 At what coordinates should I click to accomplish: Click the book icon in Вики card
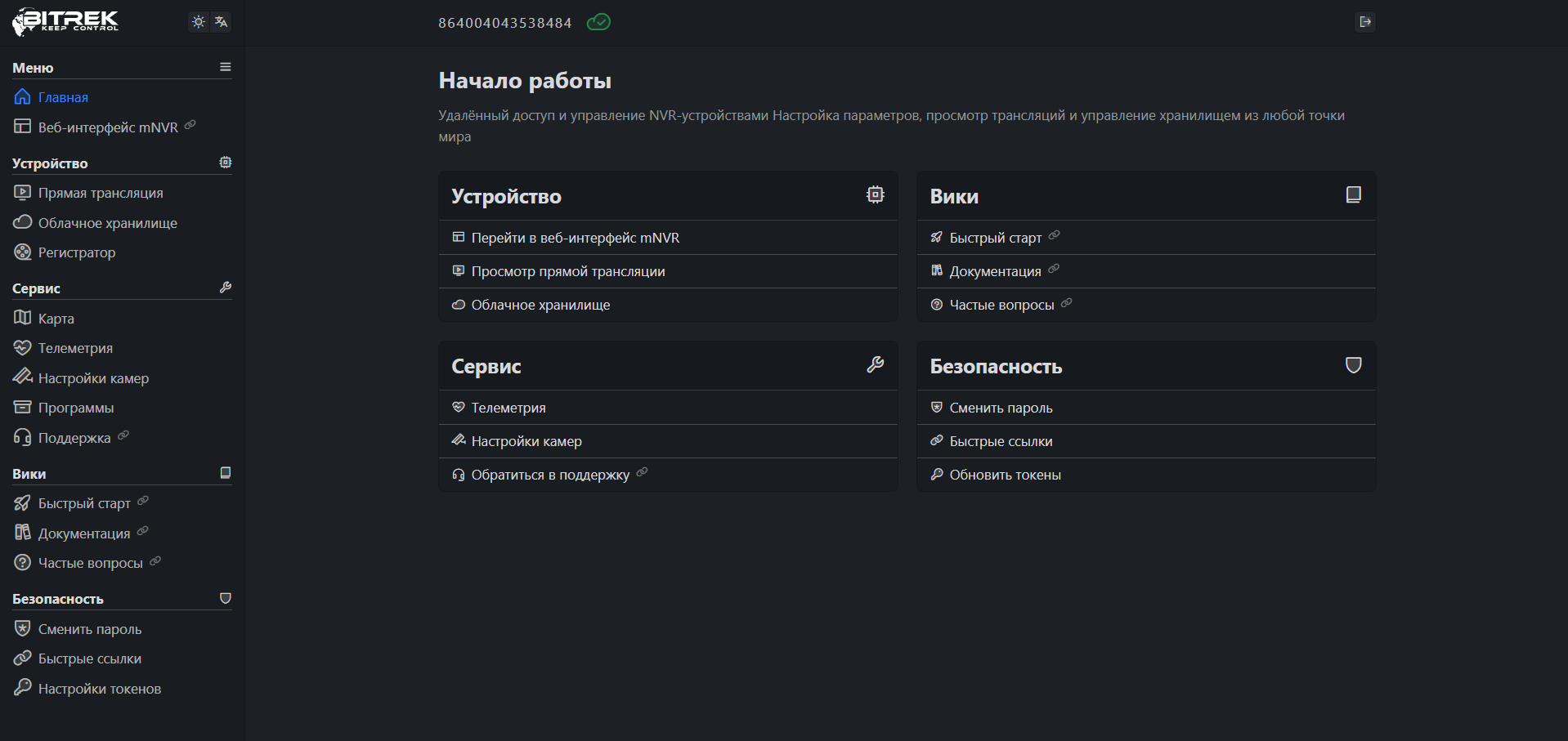pyautogui.click(x=1353, y=194)
